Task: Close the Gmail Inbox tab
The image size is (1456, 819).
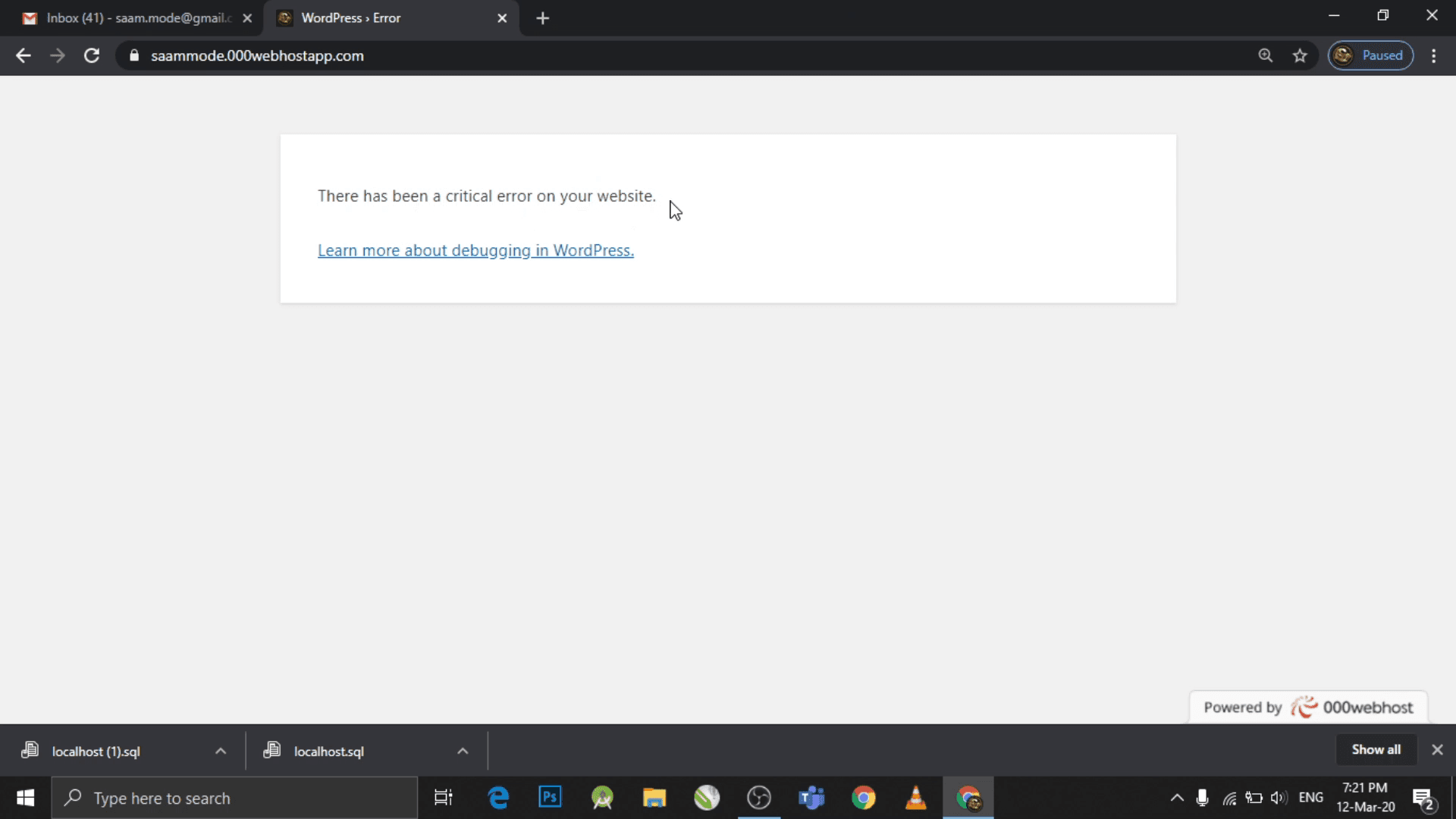Action: [247, 18]
